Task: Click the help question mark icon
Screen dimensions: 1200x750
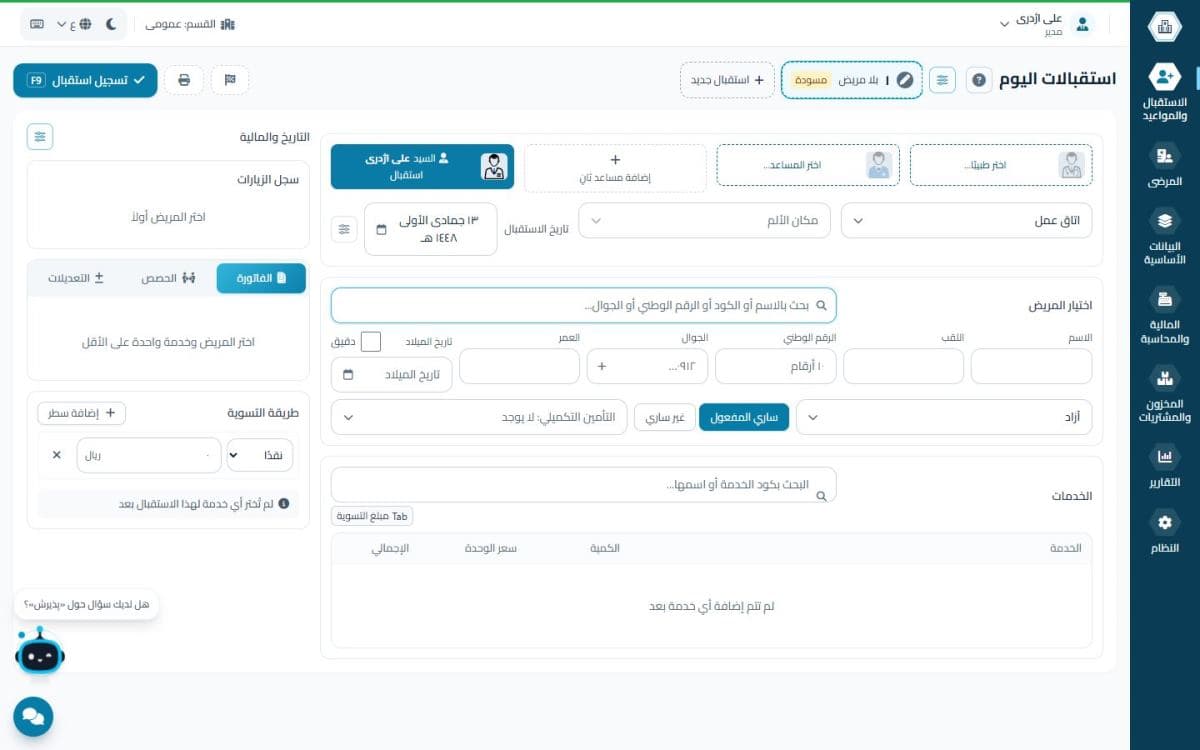Action: coord(979,80)
